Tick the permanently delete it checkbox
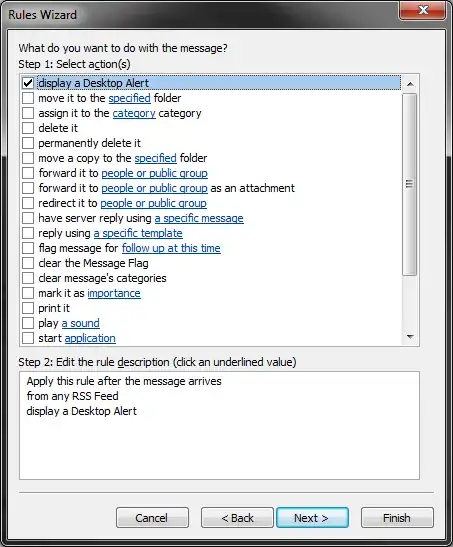Screen dimensions: 453x547 [x=28, y=143]
